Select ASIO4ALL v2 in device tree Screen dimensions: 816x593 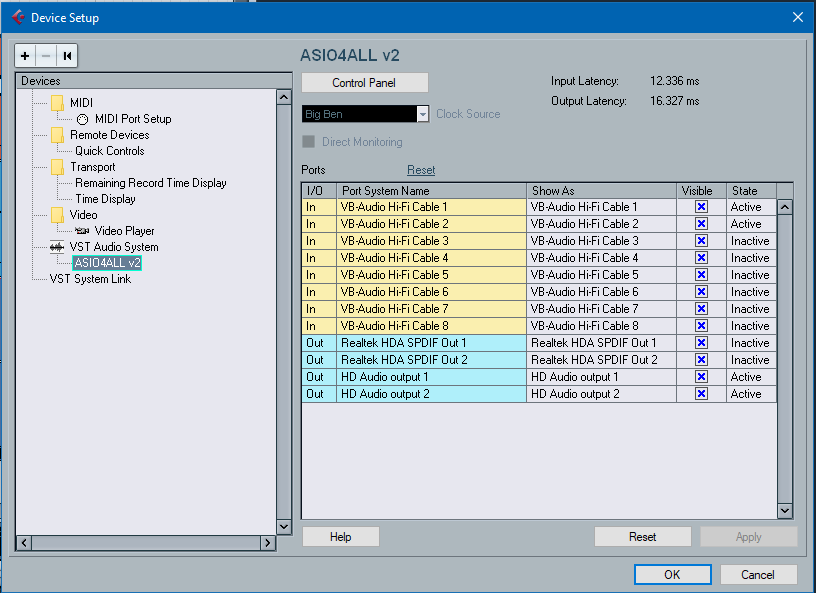click(x=107, y=263)
